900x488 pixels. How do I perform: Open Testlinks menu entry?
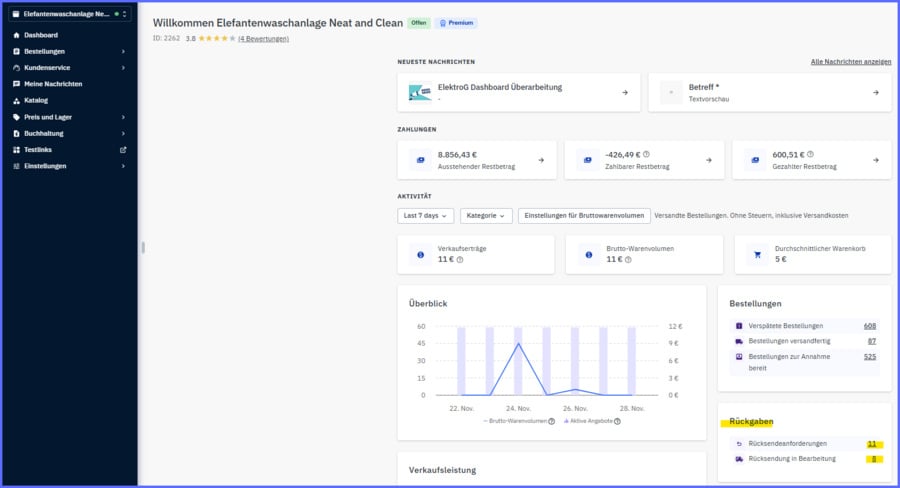point(38,150)
